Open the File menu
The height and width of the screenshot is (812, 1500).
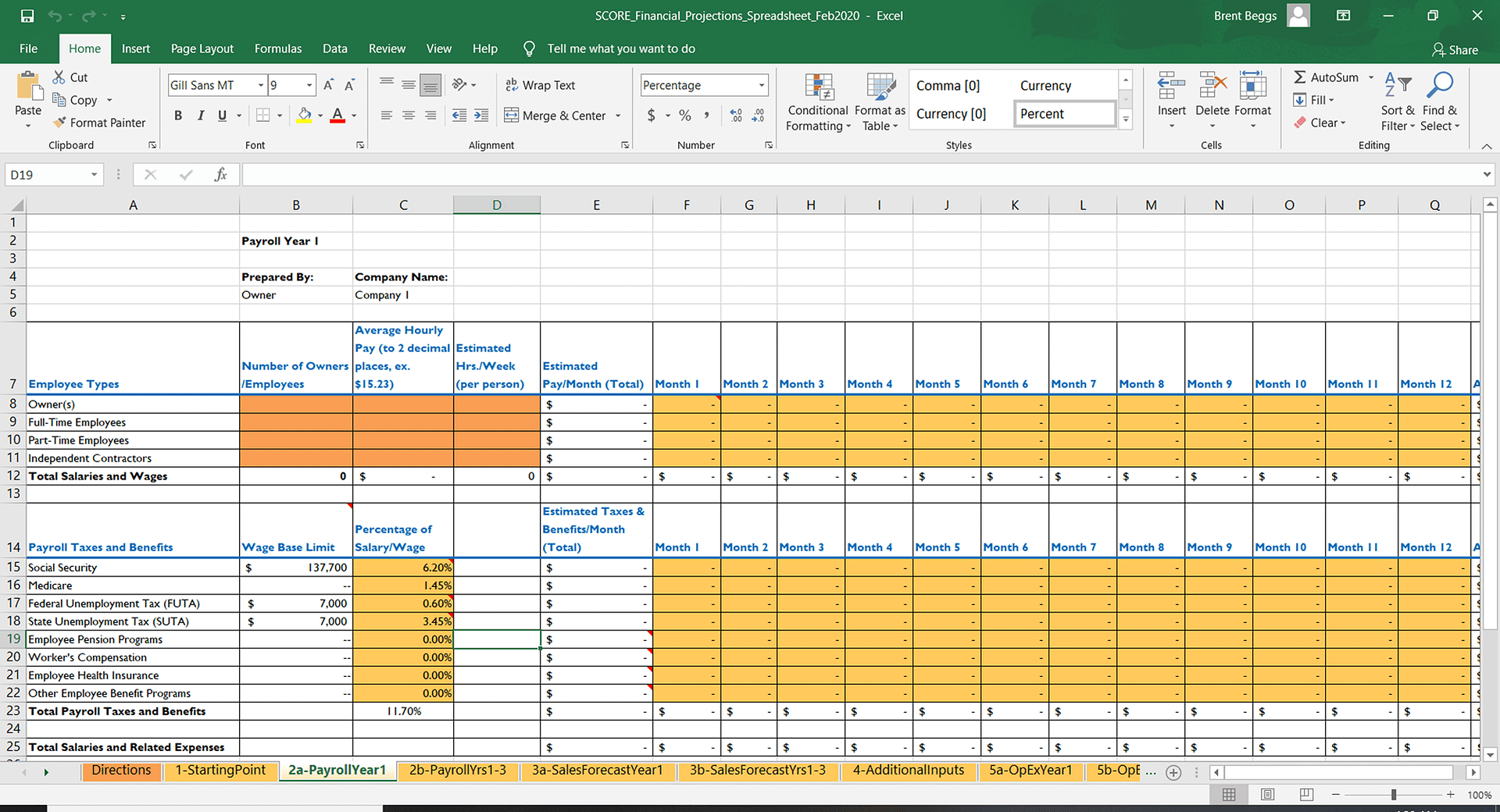pos(28,48)
